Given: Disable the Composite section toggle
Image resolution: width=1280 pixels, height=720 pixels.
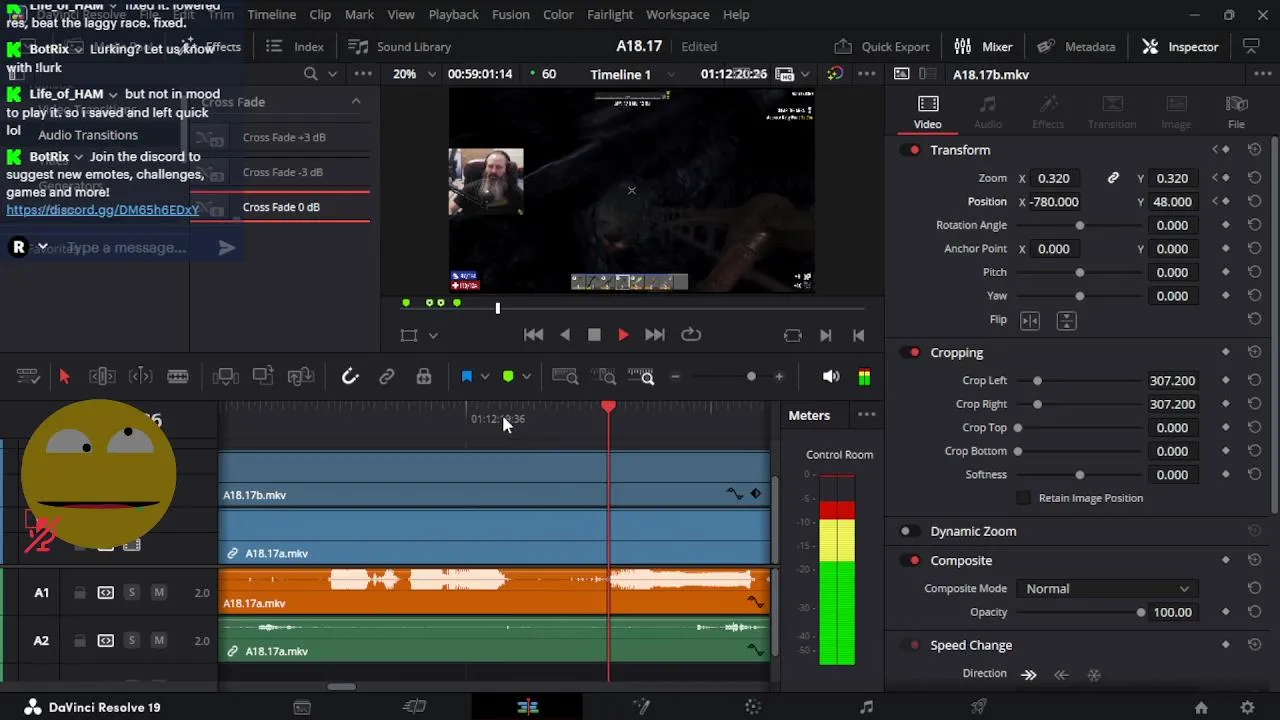Looking at the screenshot, I should [x=910, y=561].
